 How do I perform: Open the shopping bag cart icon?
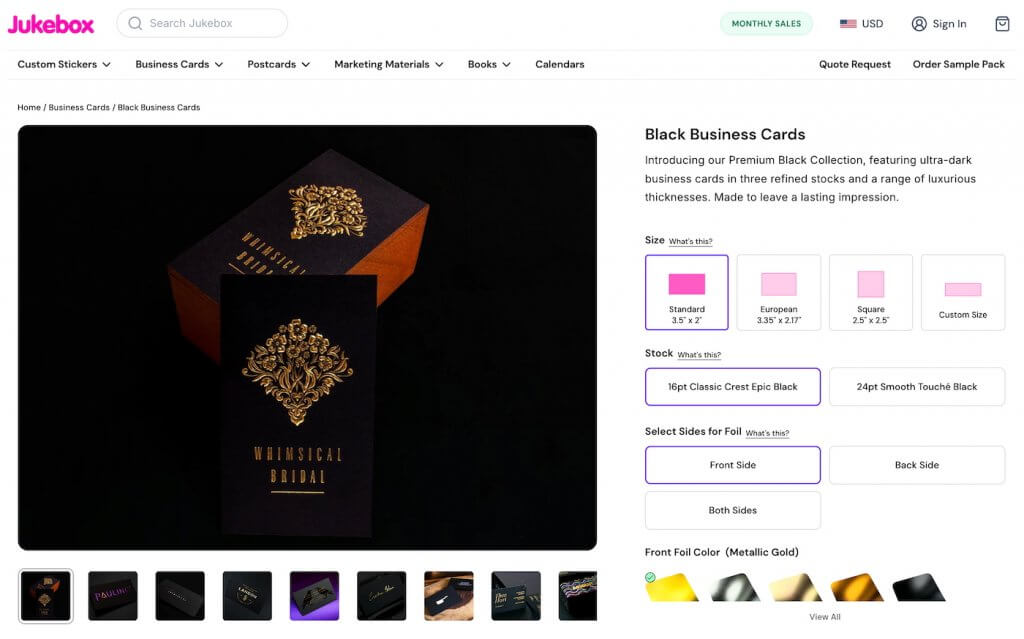tap(1003, 23)
